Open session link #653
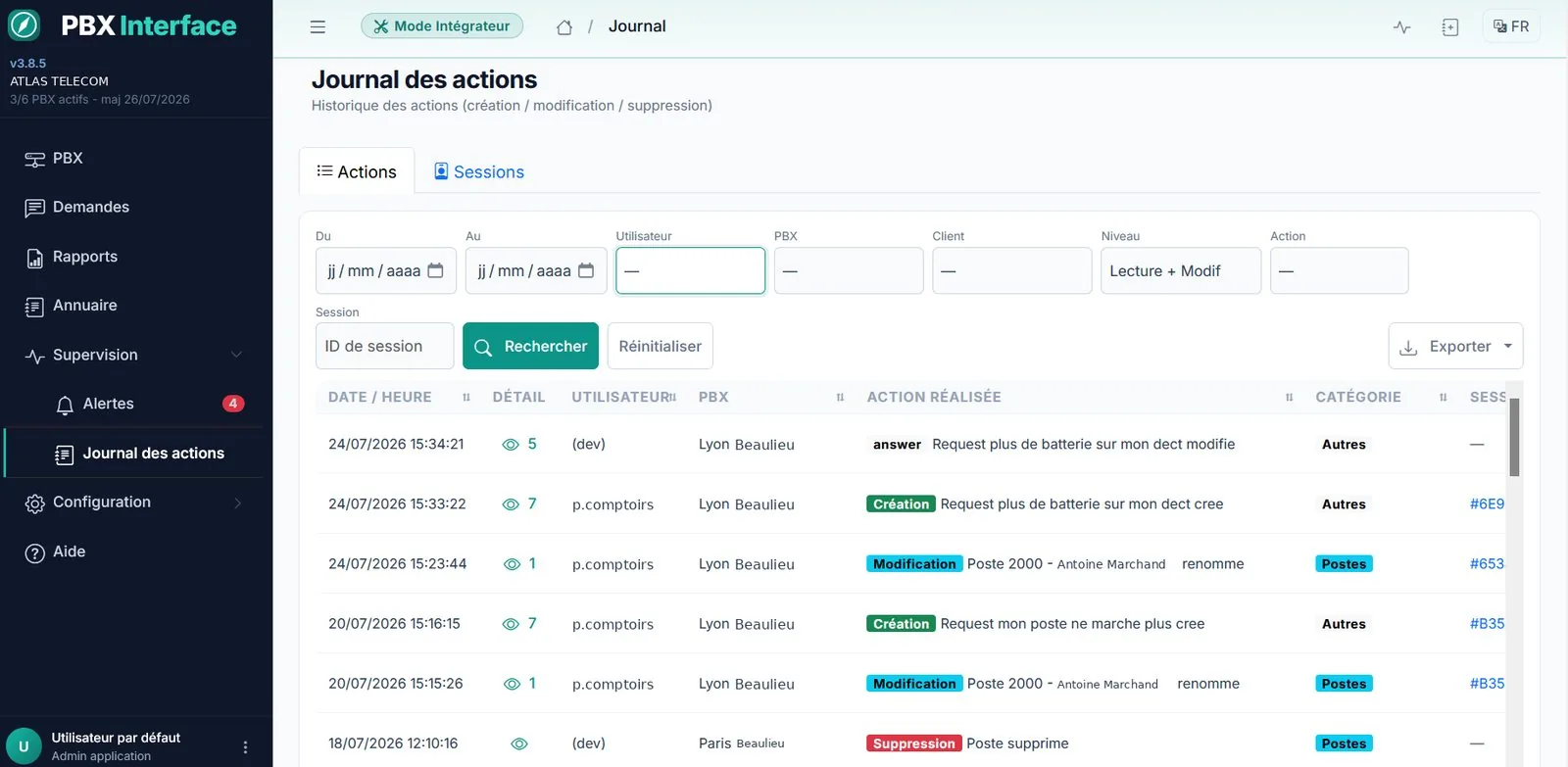Viewport: 1568px width, 767px height. click(x=1487, y=563)
